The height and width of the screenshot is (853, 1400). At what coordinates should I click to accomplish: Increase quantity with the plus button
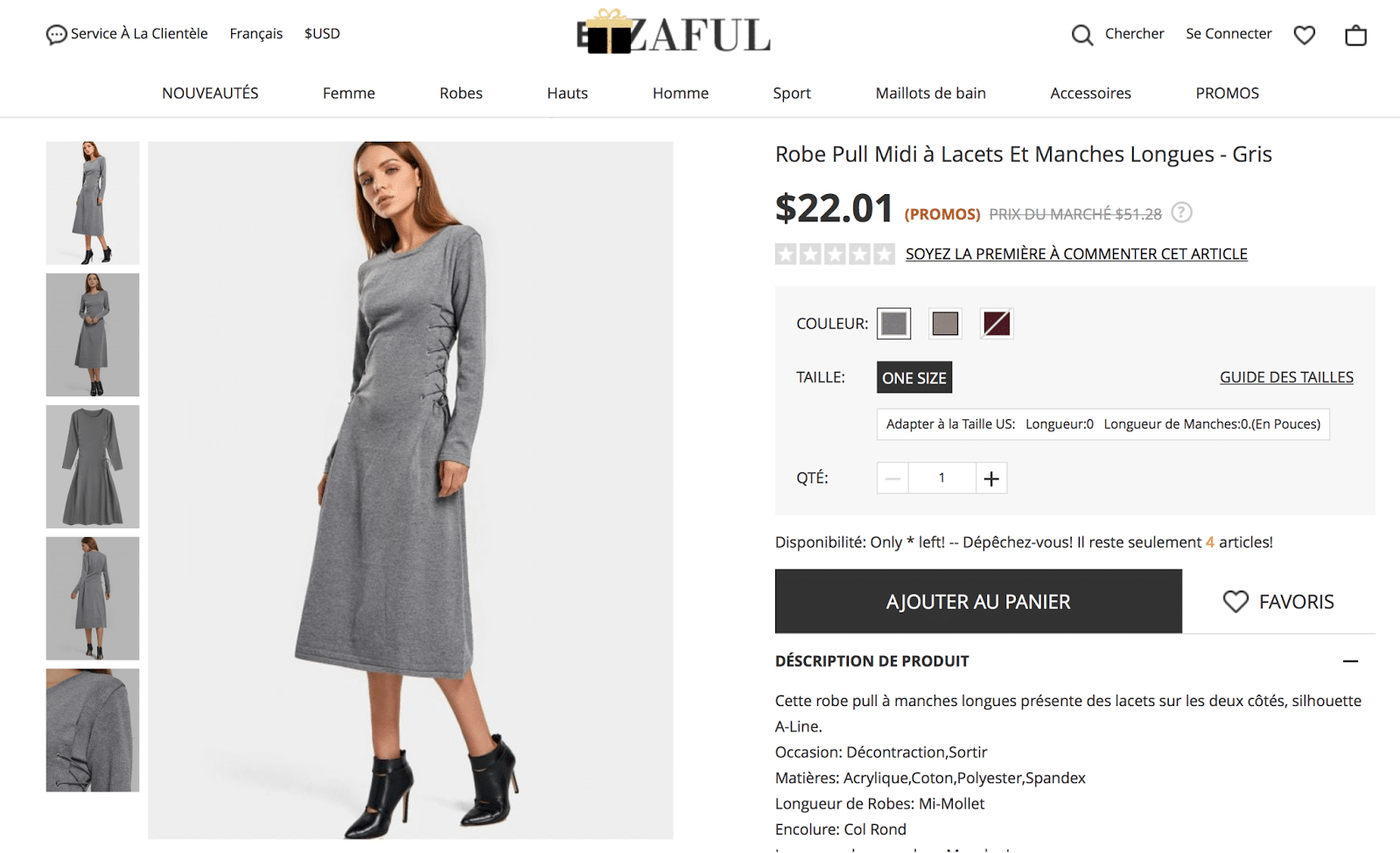991,479
